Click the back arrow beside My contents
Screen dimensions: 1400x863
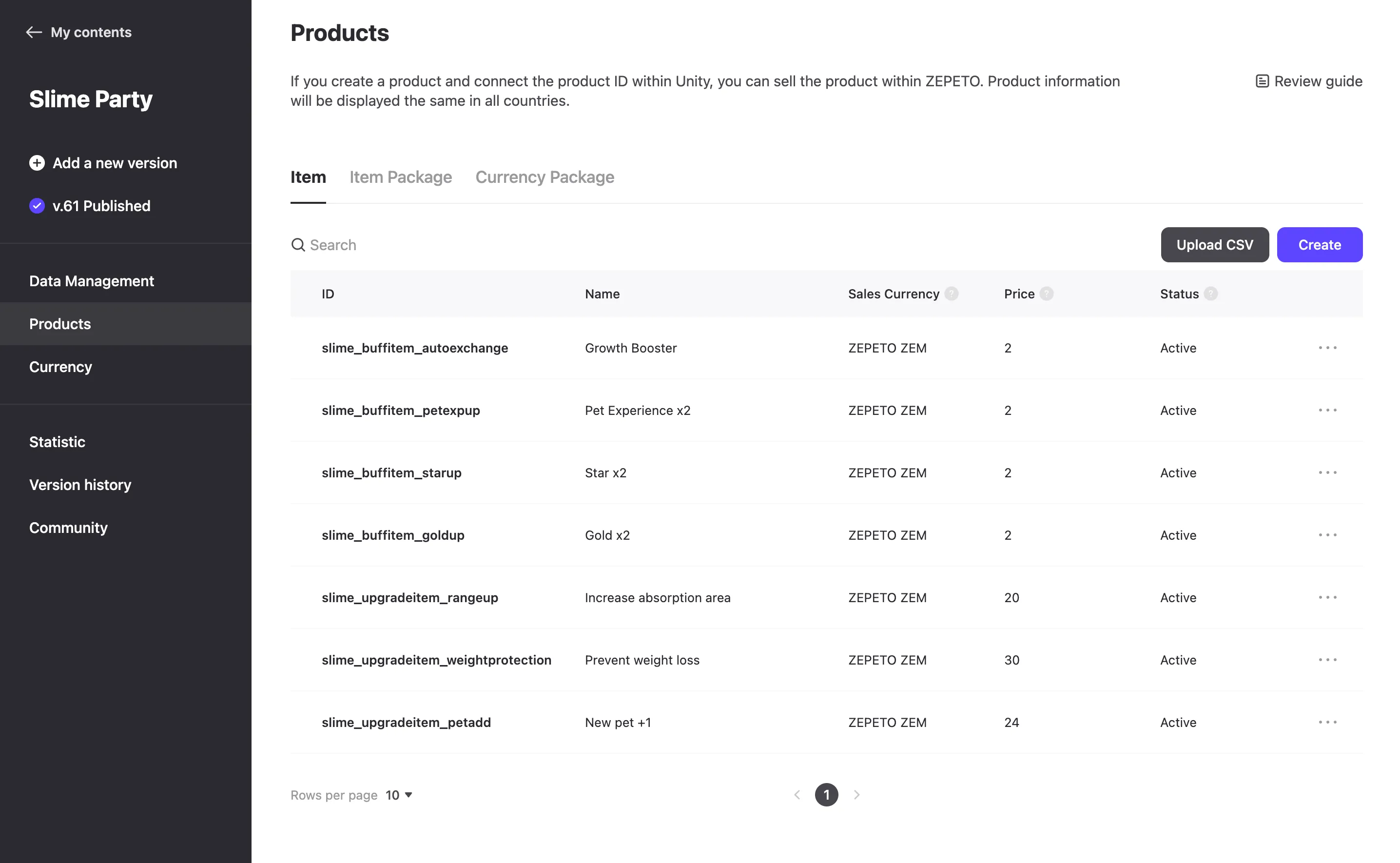(34, 32)
